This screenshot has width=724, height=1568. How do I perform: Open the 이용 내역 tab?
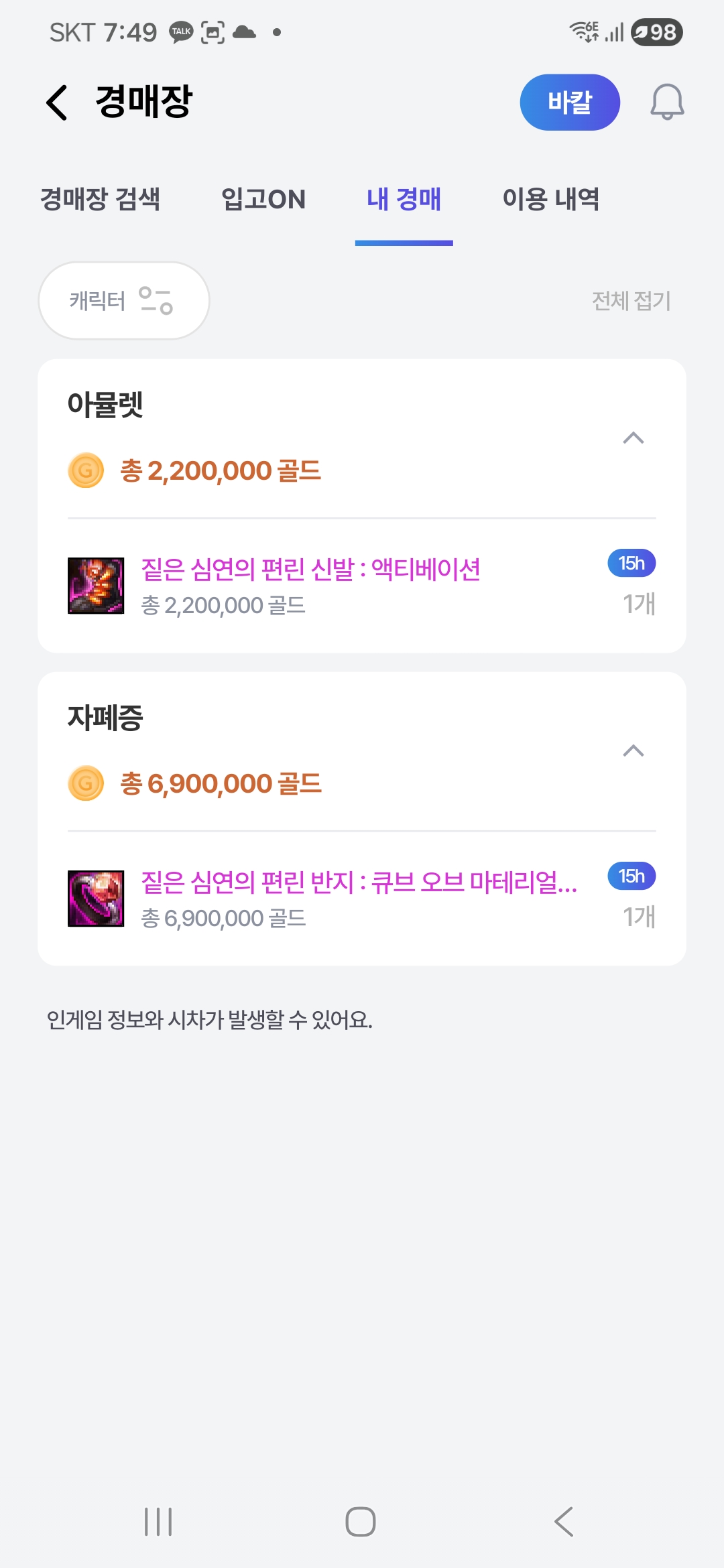point(551,199)
